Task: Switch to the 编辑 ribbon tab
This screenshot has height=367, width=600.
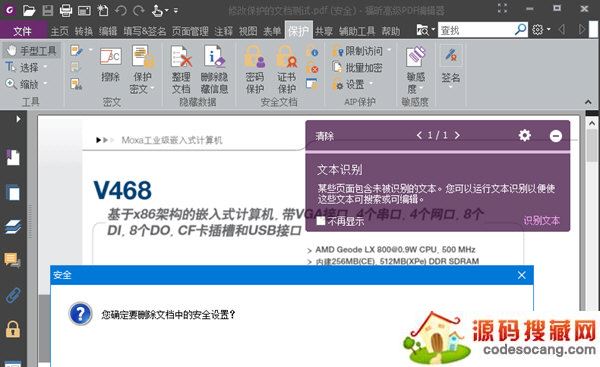Action: click(108, 31)
